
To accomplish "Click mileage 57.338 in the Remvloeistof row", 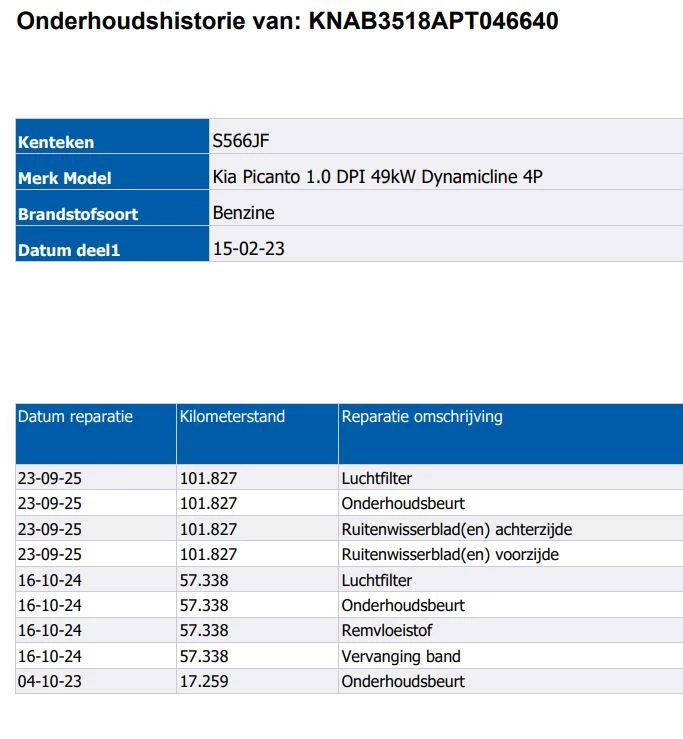I will coord(204,631).
